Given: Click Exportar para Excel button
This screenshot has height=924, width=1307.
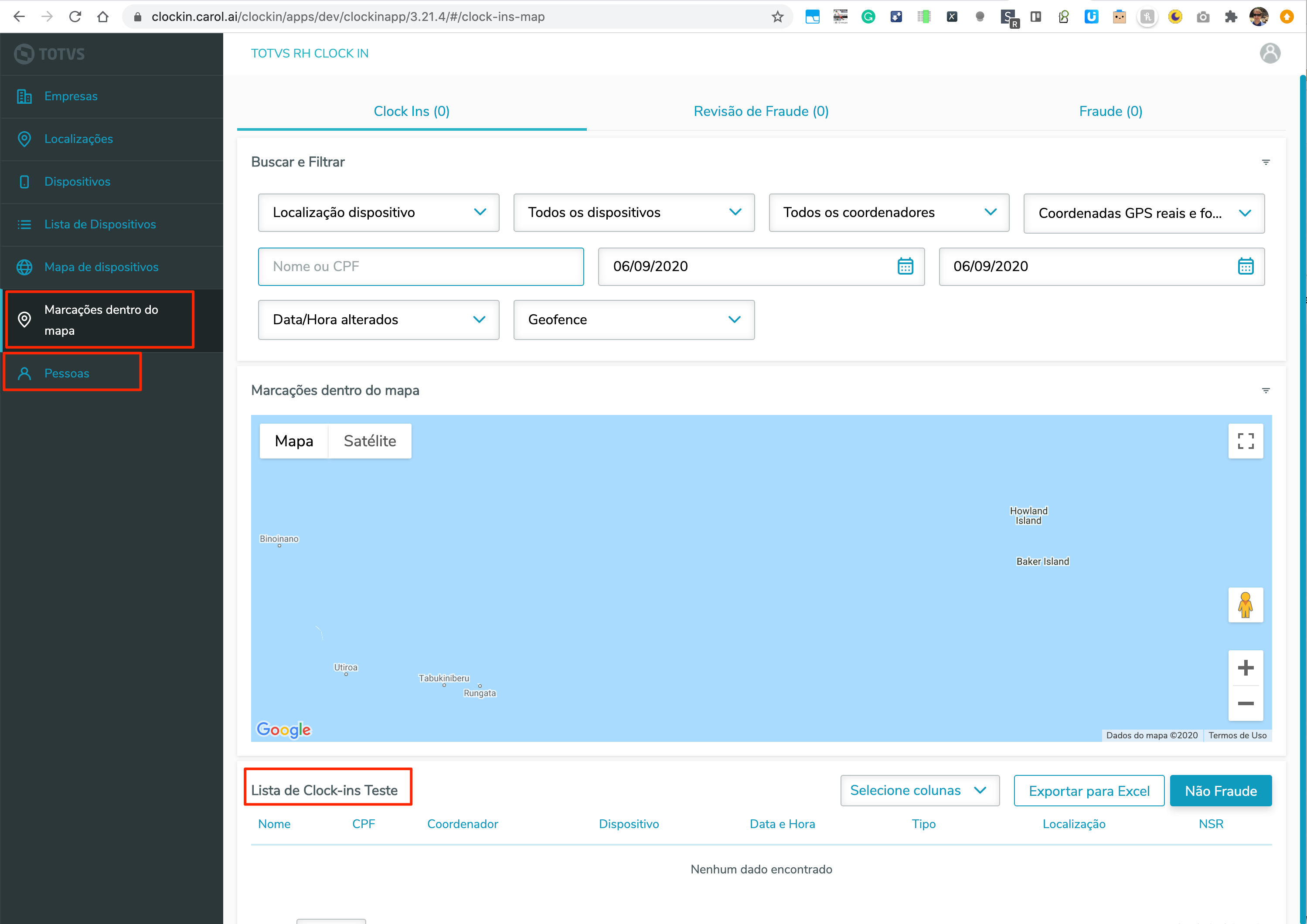Looking at the screenshot, I should coord(1089,791).
